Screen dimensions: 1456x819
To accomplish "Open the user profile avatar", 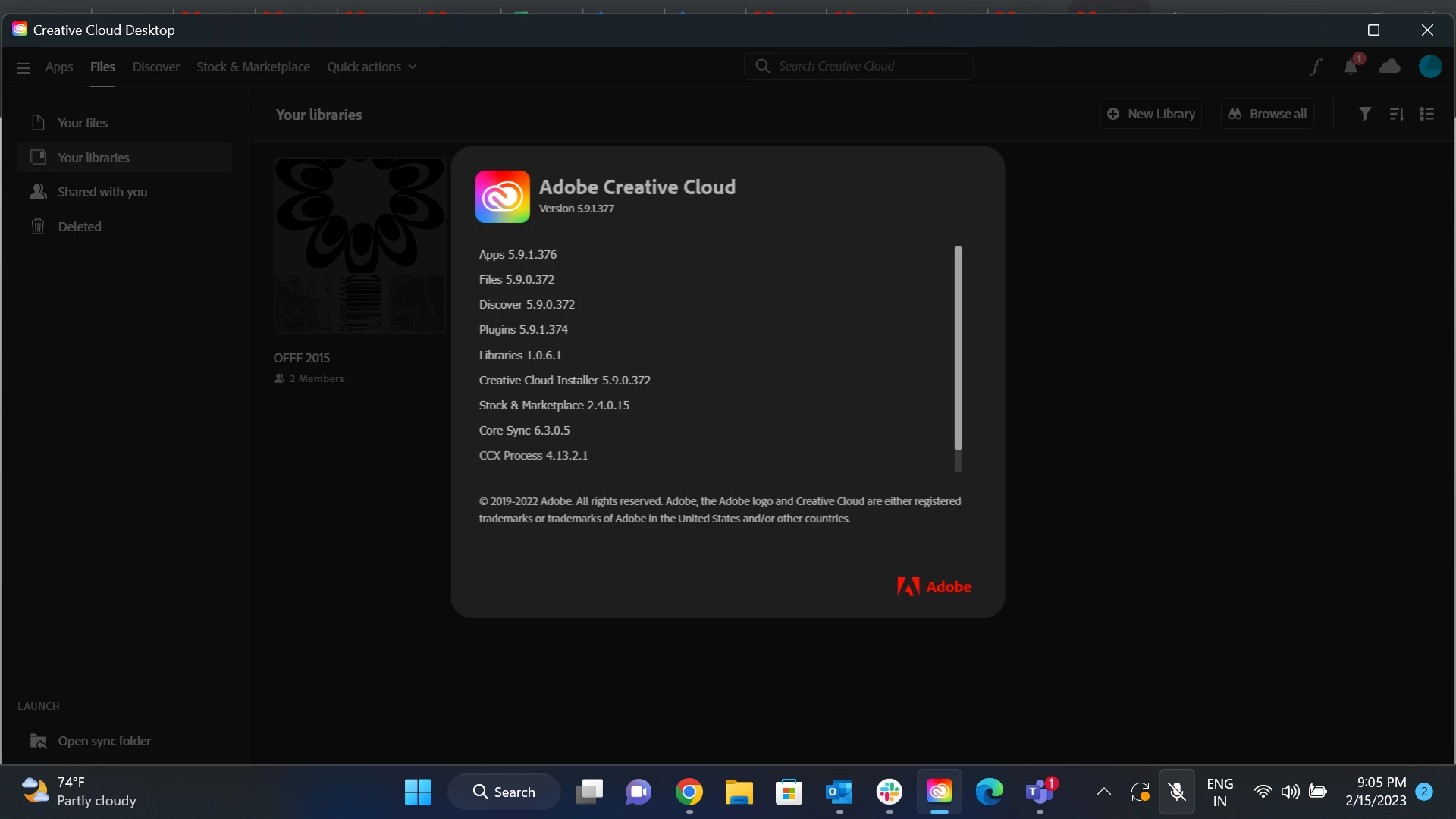I will [1429, 67].
